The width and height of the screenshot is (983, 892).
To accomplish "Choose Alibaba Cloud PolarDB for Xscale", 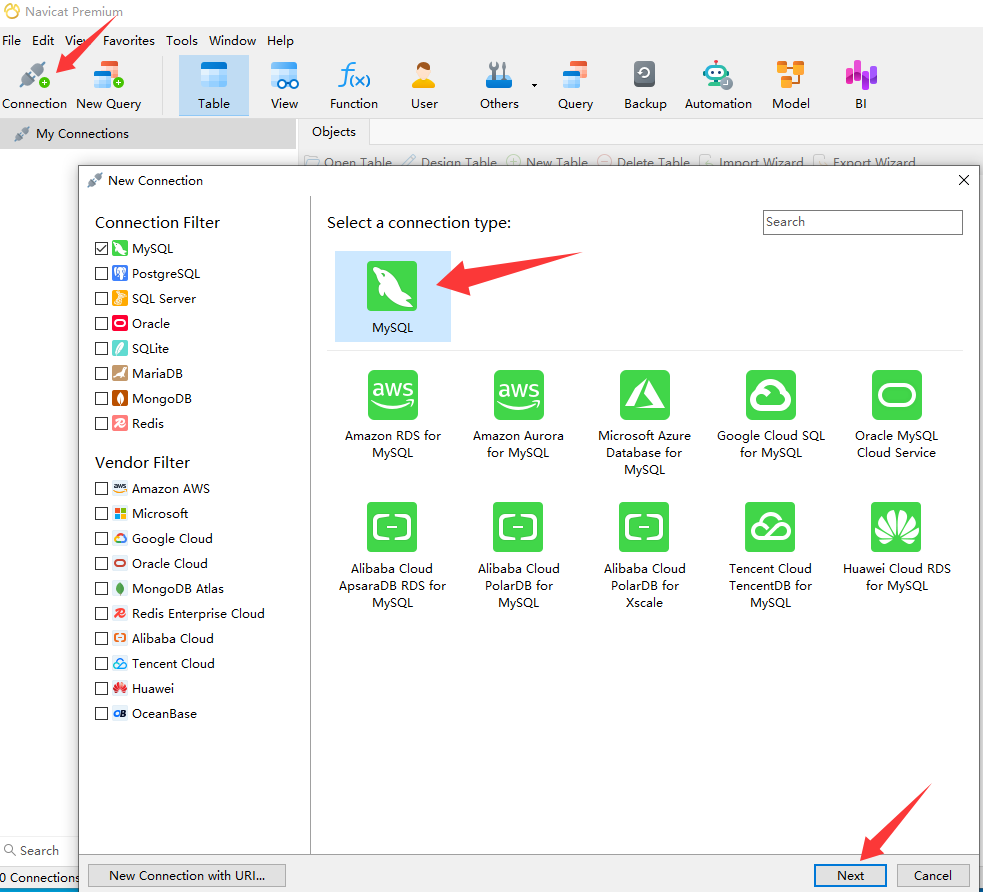I will (x=644, y=556).
